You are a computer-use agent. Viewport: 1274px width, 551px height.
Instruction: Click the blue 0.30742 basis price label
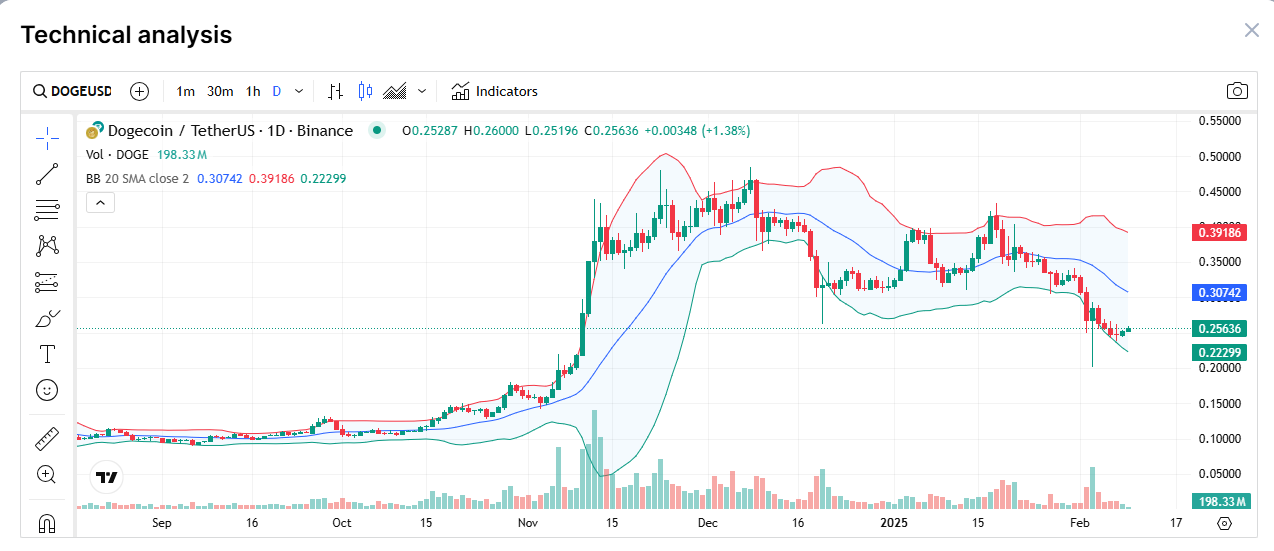[1218, 293]
